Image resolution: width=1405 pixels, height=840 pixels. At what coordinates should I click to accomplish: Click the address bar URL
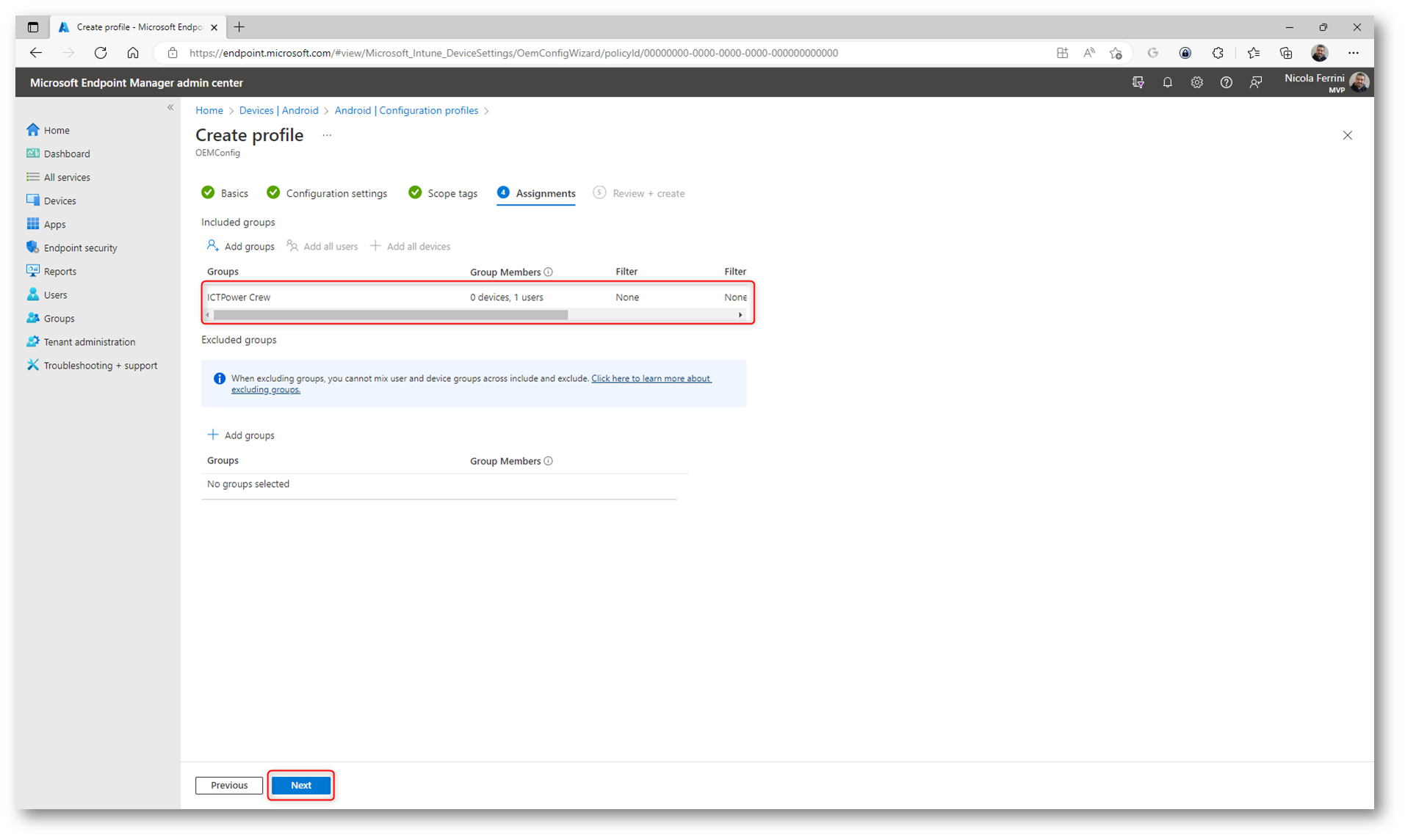(513, 53)
